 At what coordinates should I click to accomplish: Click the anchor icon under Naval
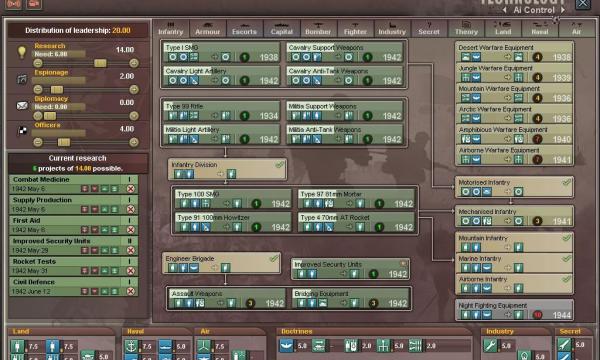click(x=131, y=346)
